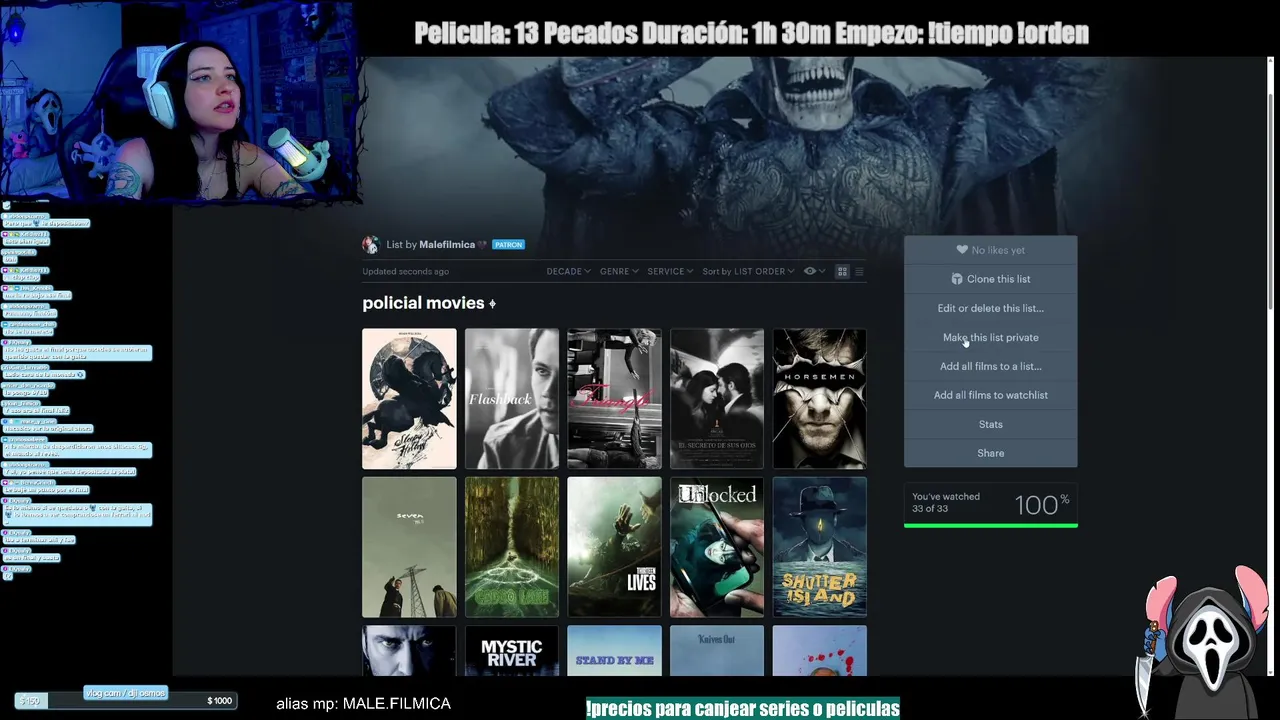Open the Knives Out poster
The image size is (1280, 720).
[717, 651]
